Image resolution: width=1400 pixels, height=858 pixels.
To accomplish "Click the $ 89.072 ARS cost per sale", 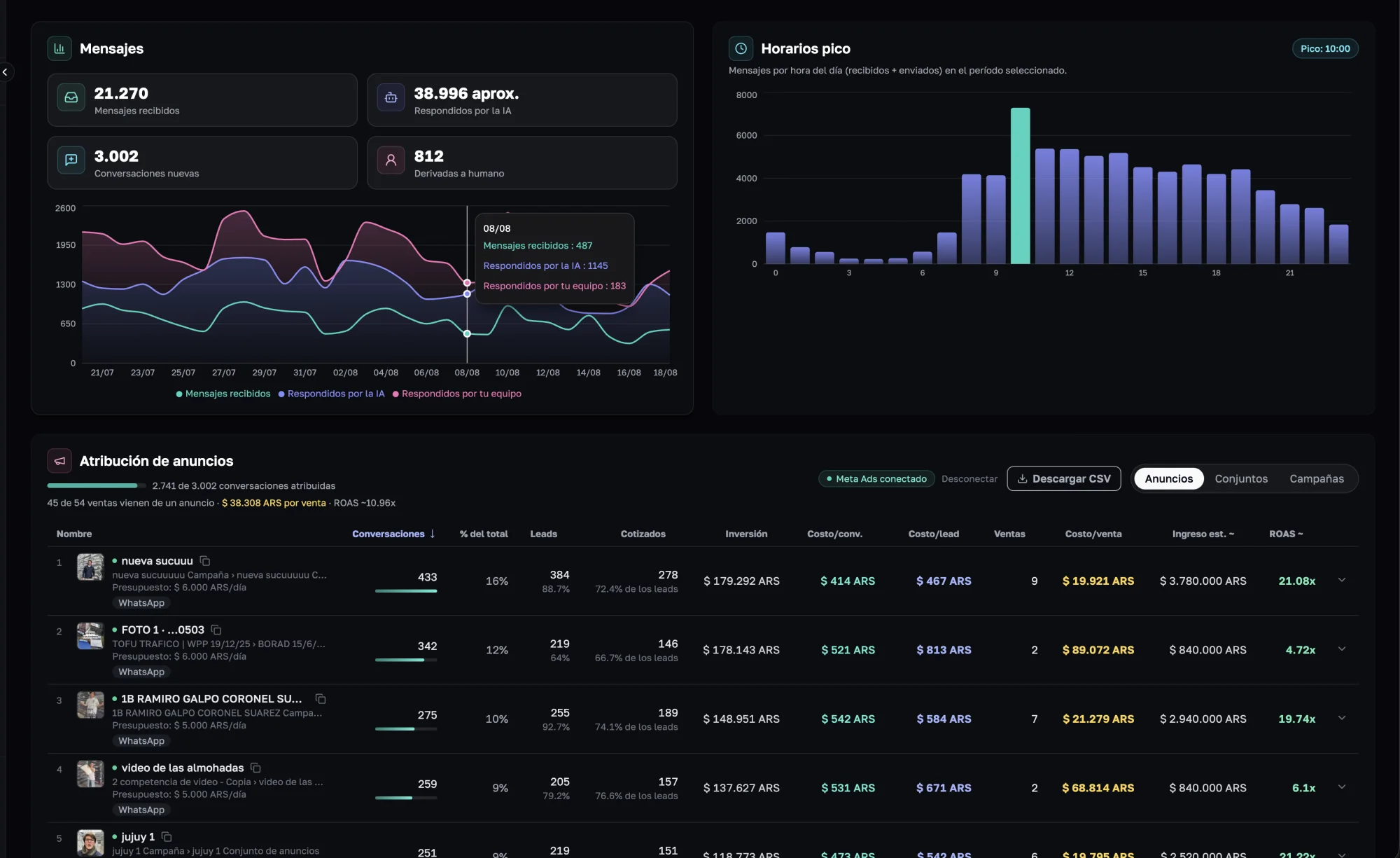I will point(1098,650).
